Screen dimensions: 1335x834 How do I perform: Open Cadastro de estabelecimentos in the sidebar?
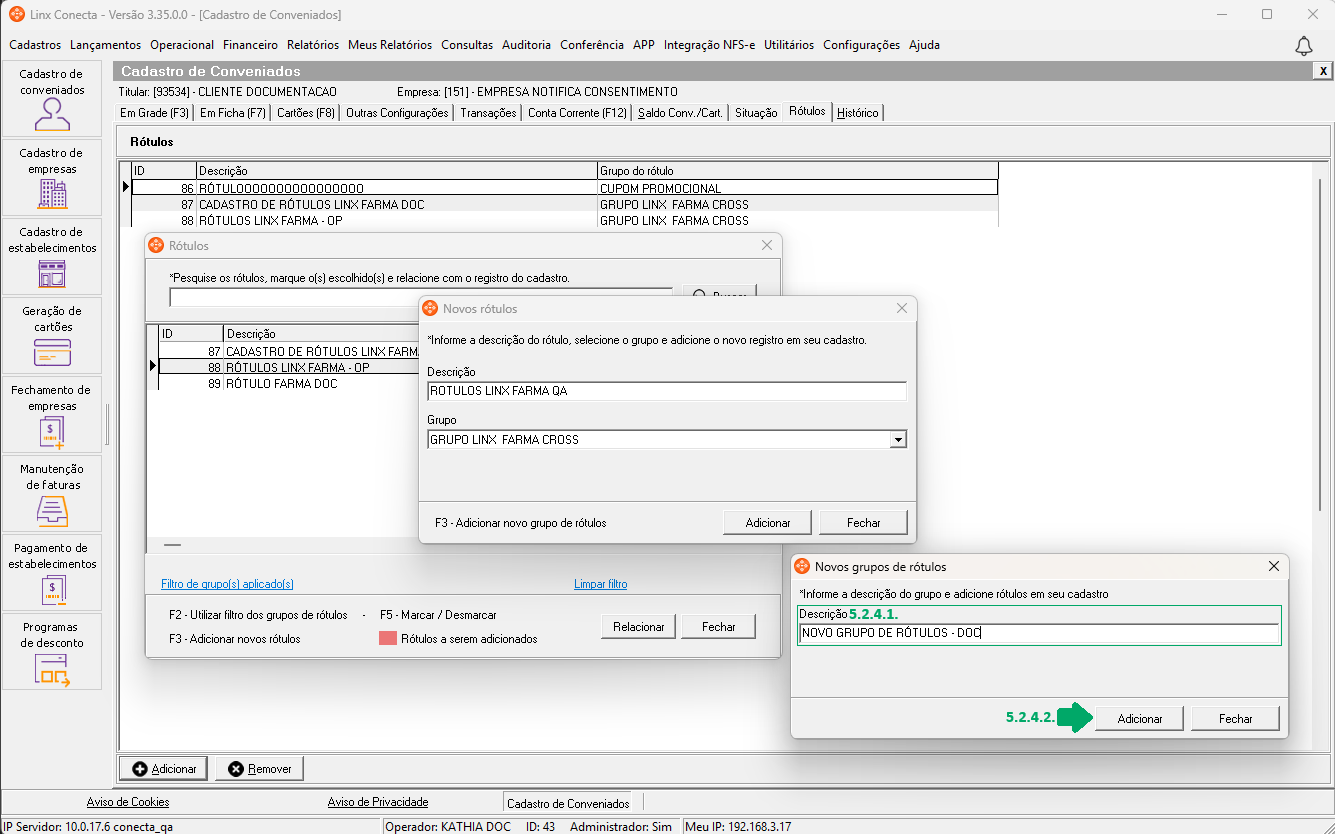click(52, 256)
